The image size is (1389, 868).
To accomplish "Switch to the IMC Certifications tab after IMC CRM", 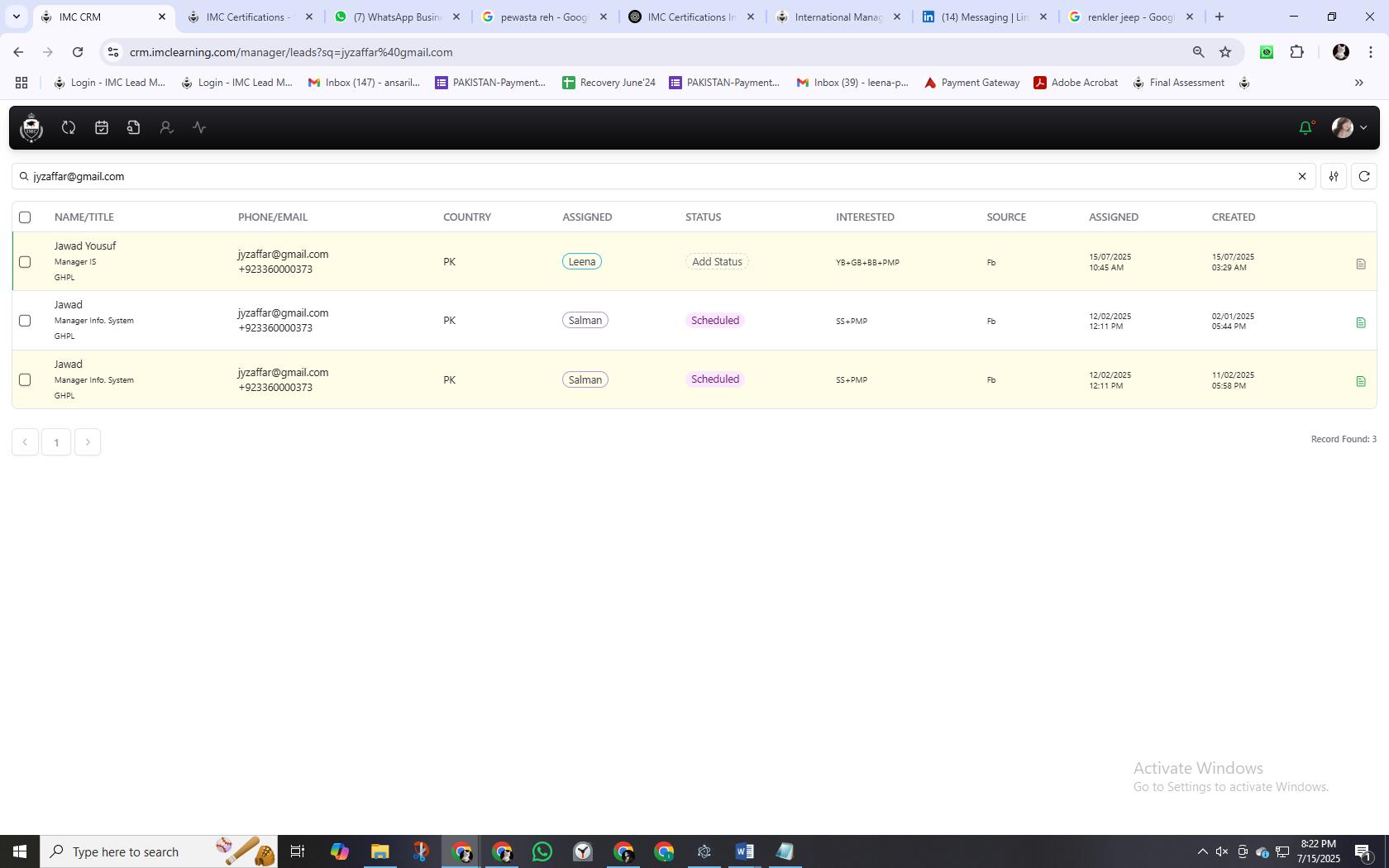I will [x=248, y=17].
